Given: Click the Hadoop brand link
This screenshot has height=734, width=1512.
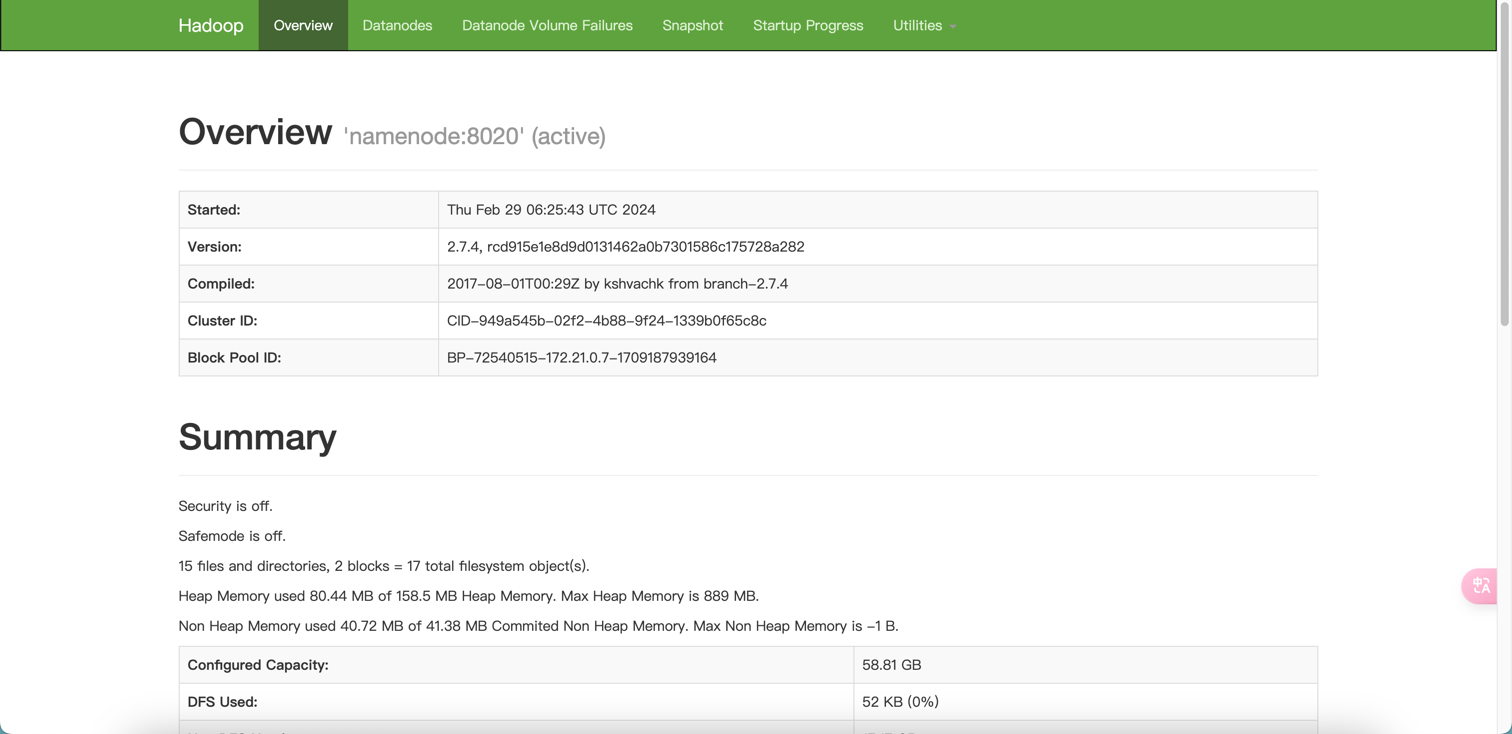Looking at the screenshot, I should coord(211,25).
